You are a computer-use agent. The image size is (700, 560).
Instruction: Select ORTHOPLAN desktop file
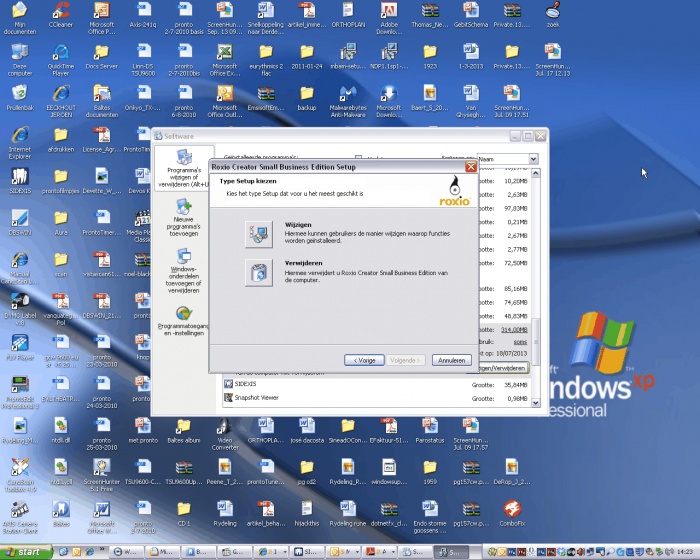(348, 15)
